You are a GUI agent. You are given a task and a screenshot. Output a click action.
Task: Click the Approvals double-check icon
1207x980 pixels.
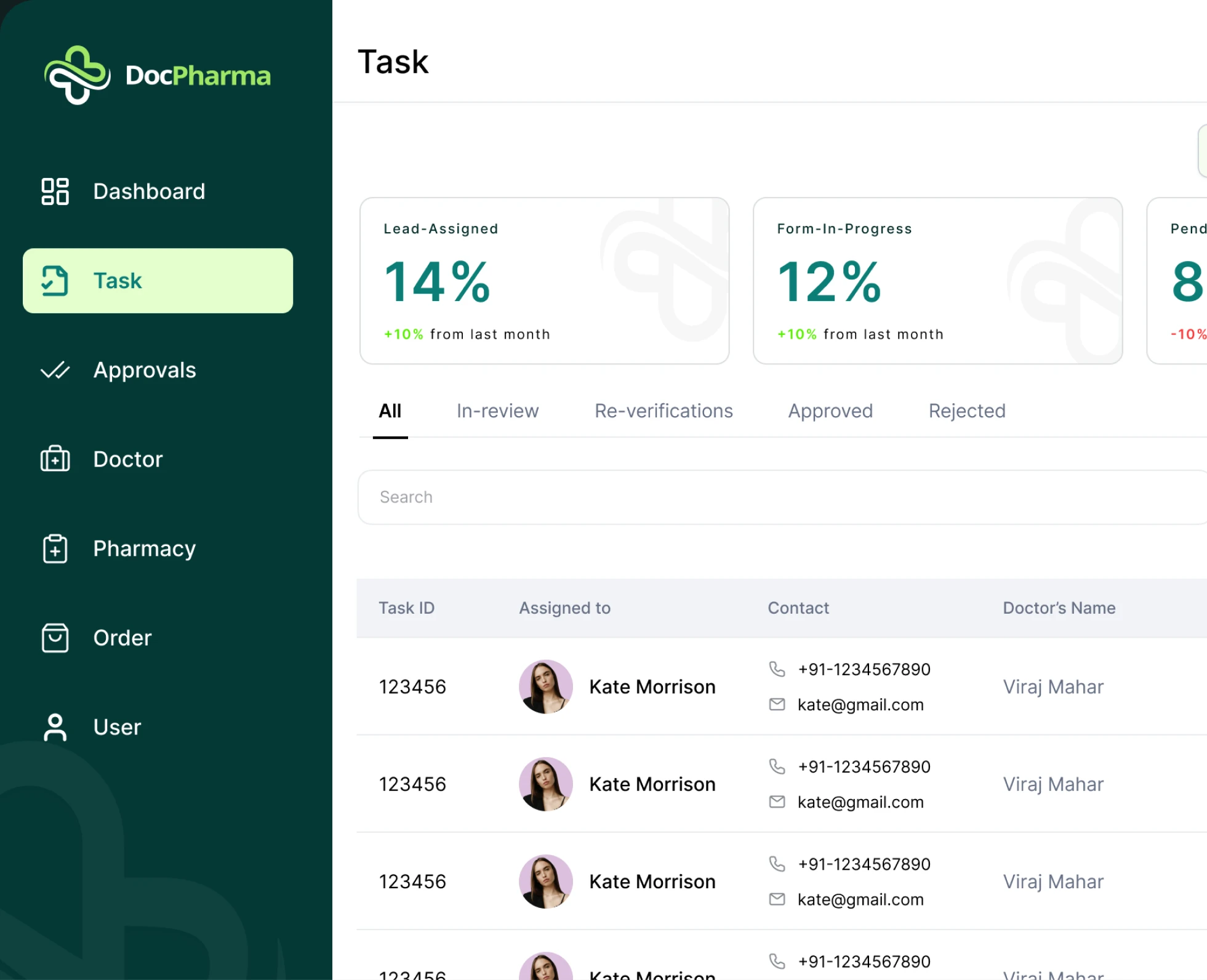click(55, 370)
